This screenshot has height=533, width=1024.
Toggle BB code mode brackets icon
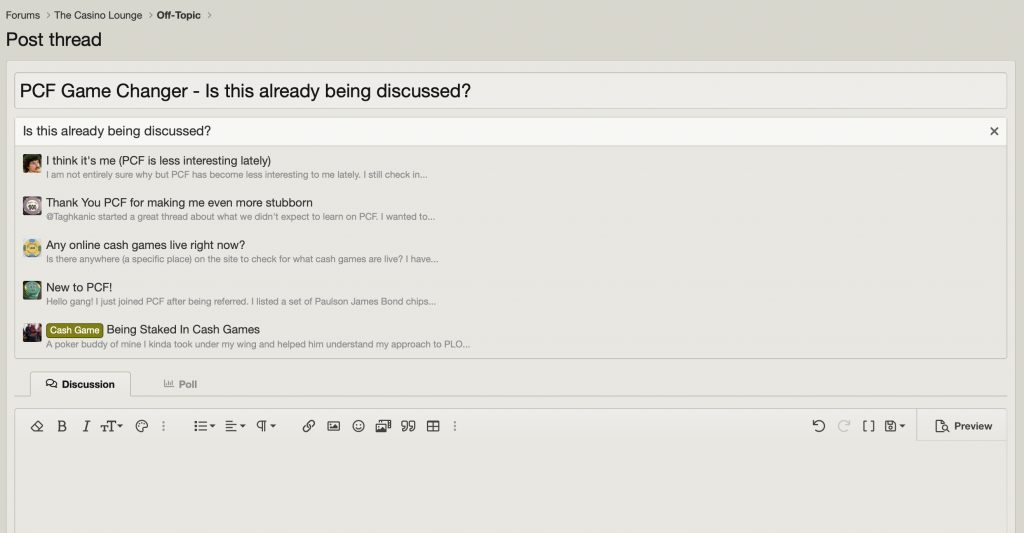tap(869, 426)
